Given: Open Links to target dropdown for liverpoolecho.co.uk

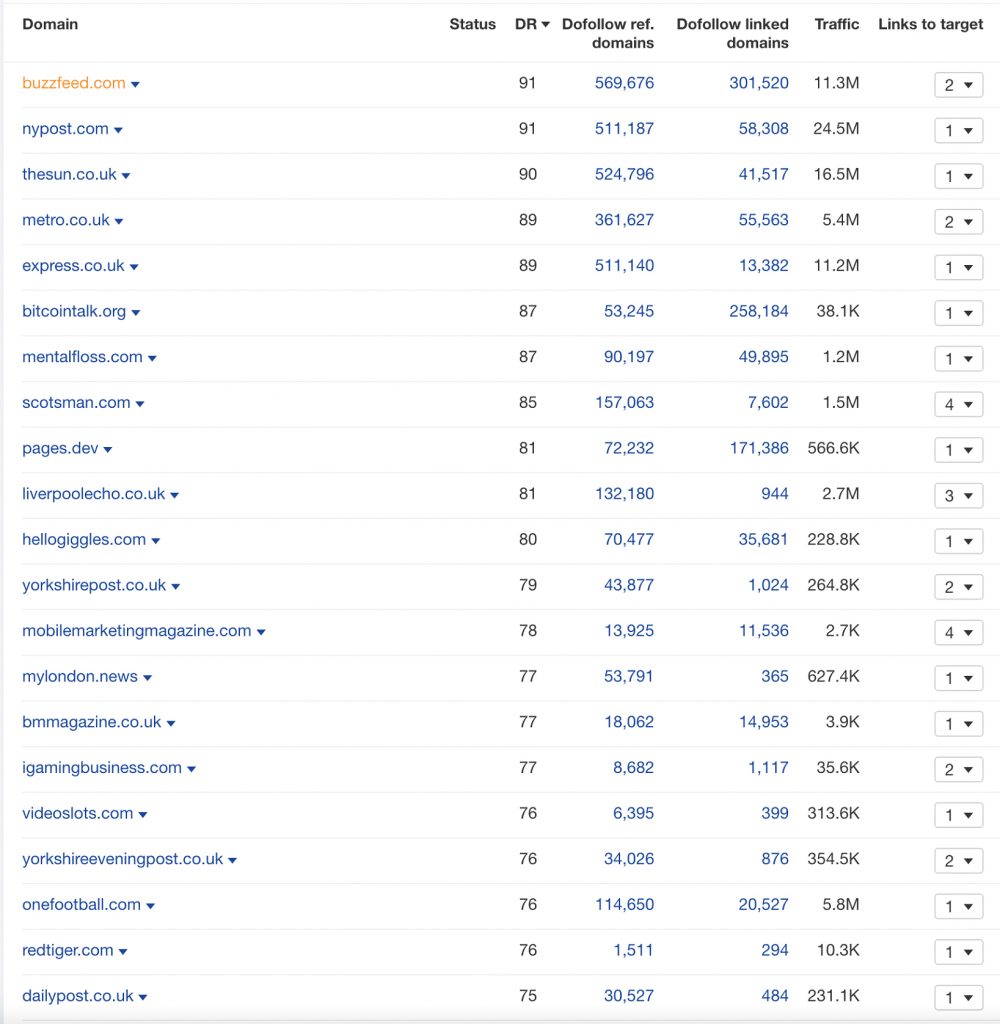Looking at the screenshot, I should 958,495.
